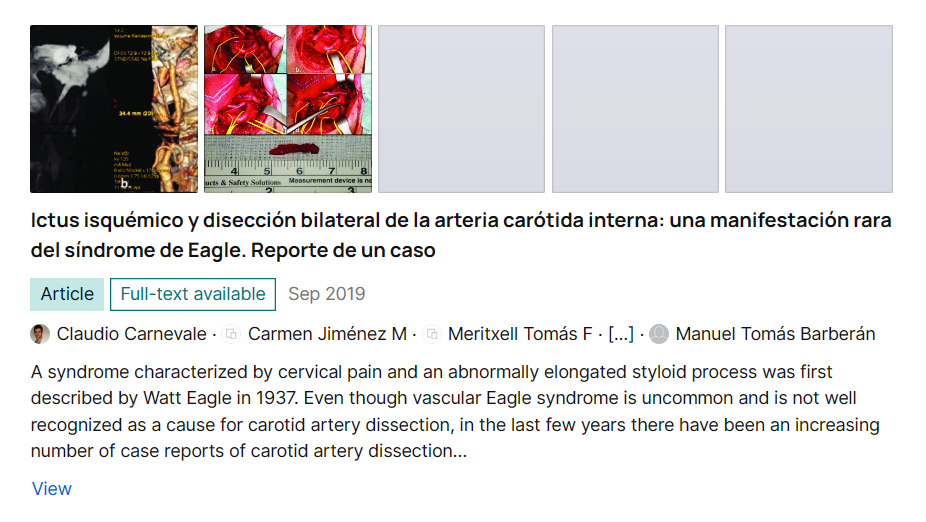Open the Manuel Tomás Barberán author link
This screenshot has height=522, width=926.
coord(775,334)
